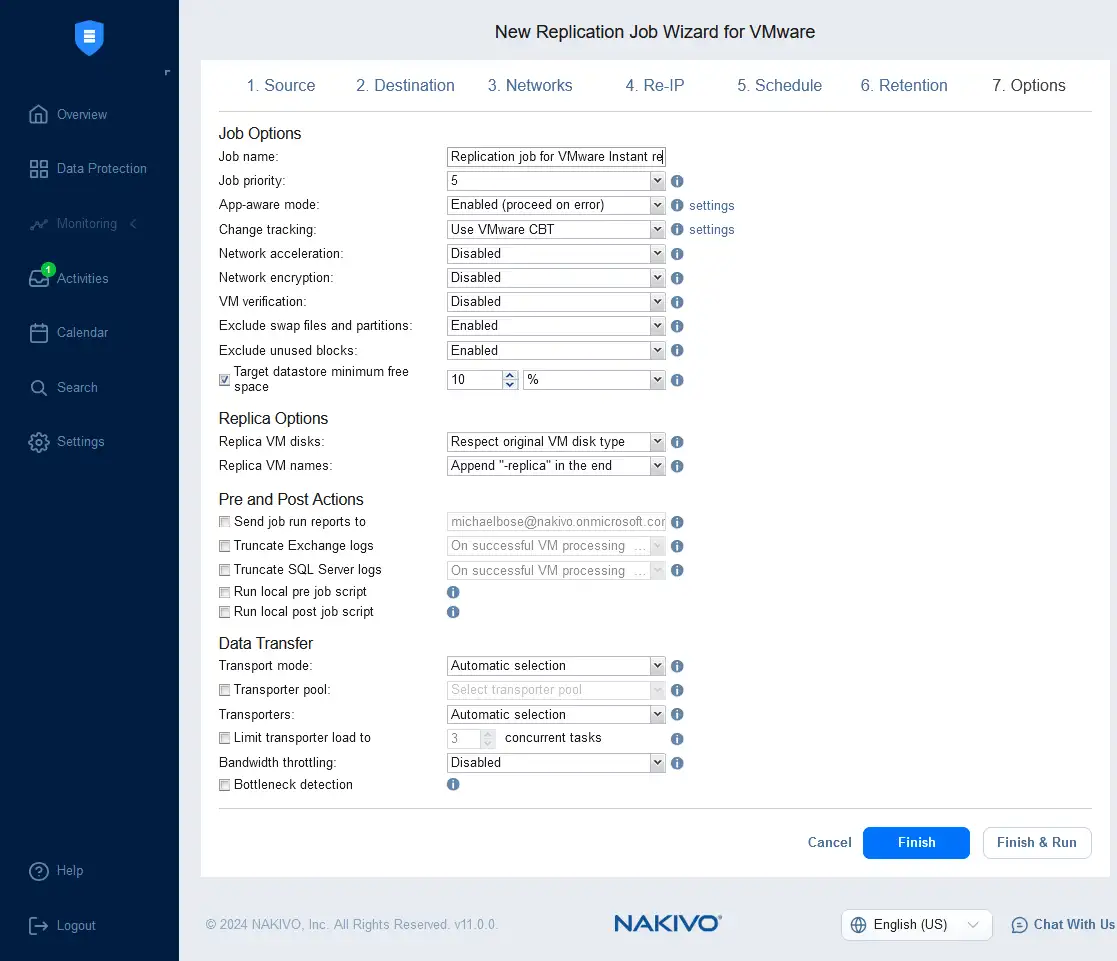The height and width of the screenshot is (961, 1117).
Task: Open the English (US) language selector
Action: point(916,925)
